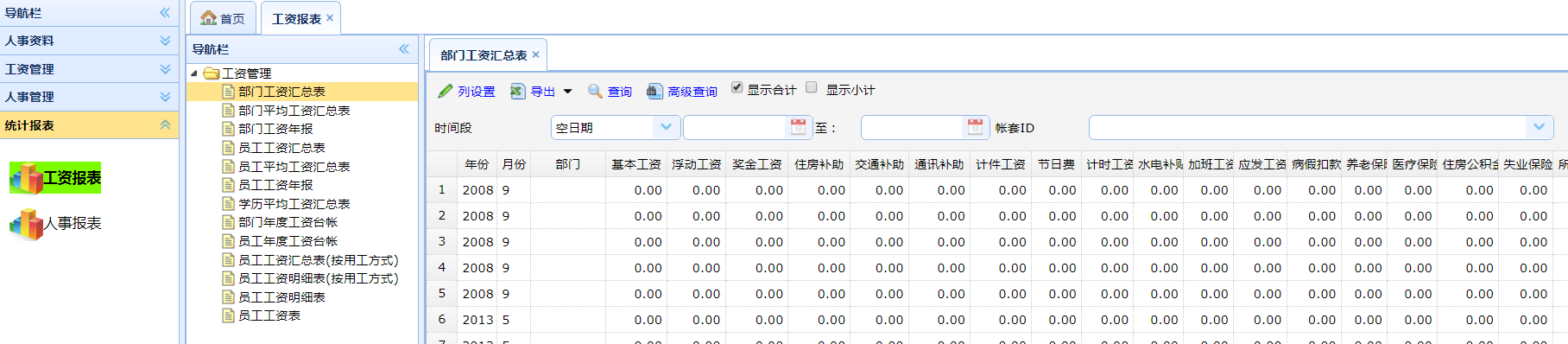Close the 工资报表 tab
This screenshot has width=1568, height=344.
pos(330,17)
